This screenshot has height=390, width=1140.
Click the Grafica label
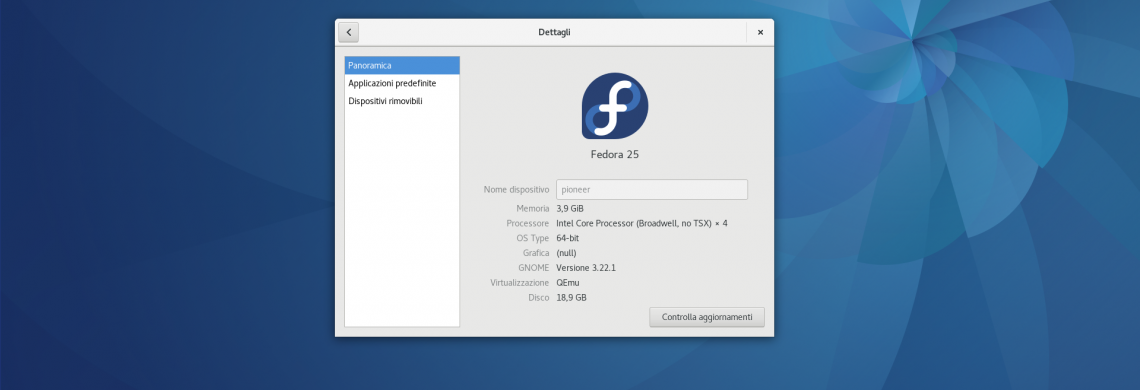coord(536,253)
